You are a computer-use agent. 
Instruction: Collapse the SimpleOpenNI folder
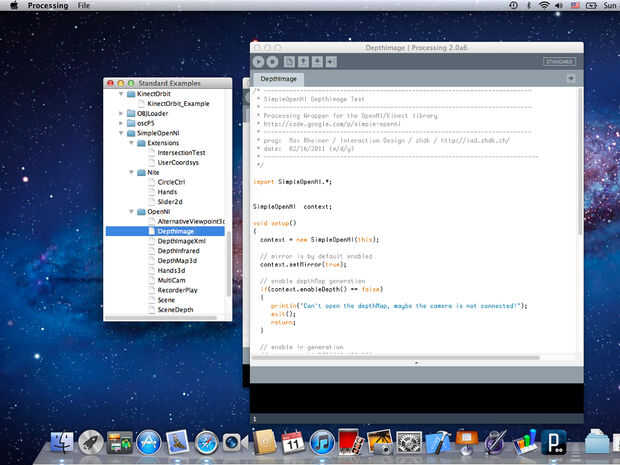(121, 132)
